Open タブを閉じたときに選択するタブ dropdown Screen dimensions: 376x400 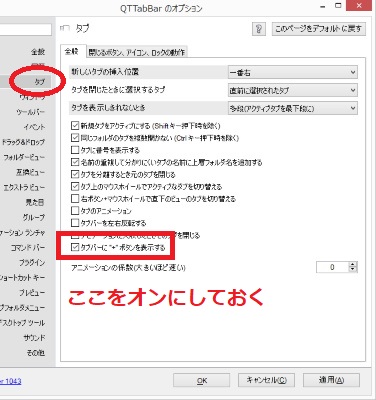[x=293, y=90]
